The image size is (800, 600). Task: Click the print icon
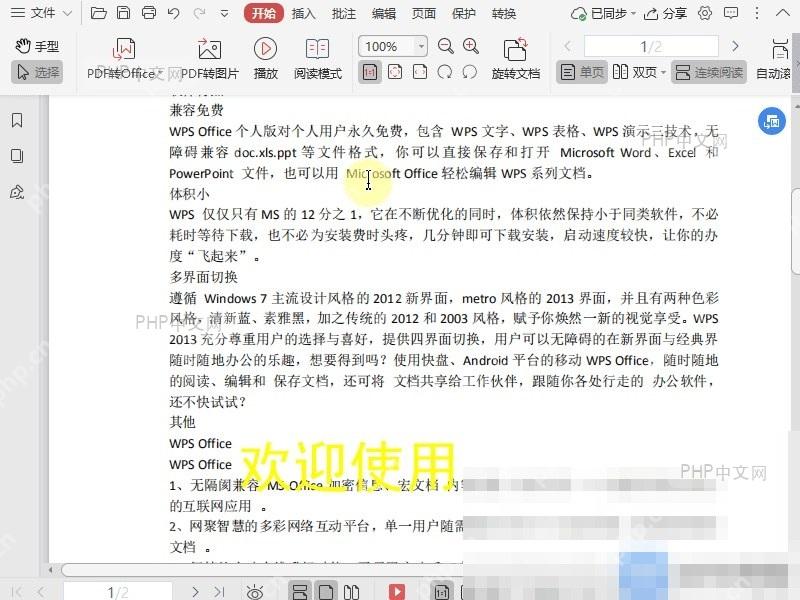(x=148, y=13)
